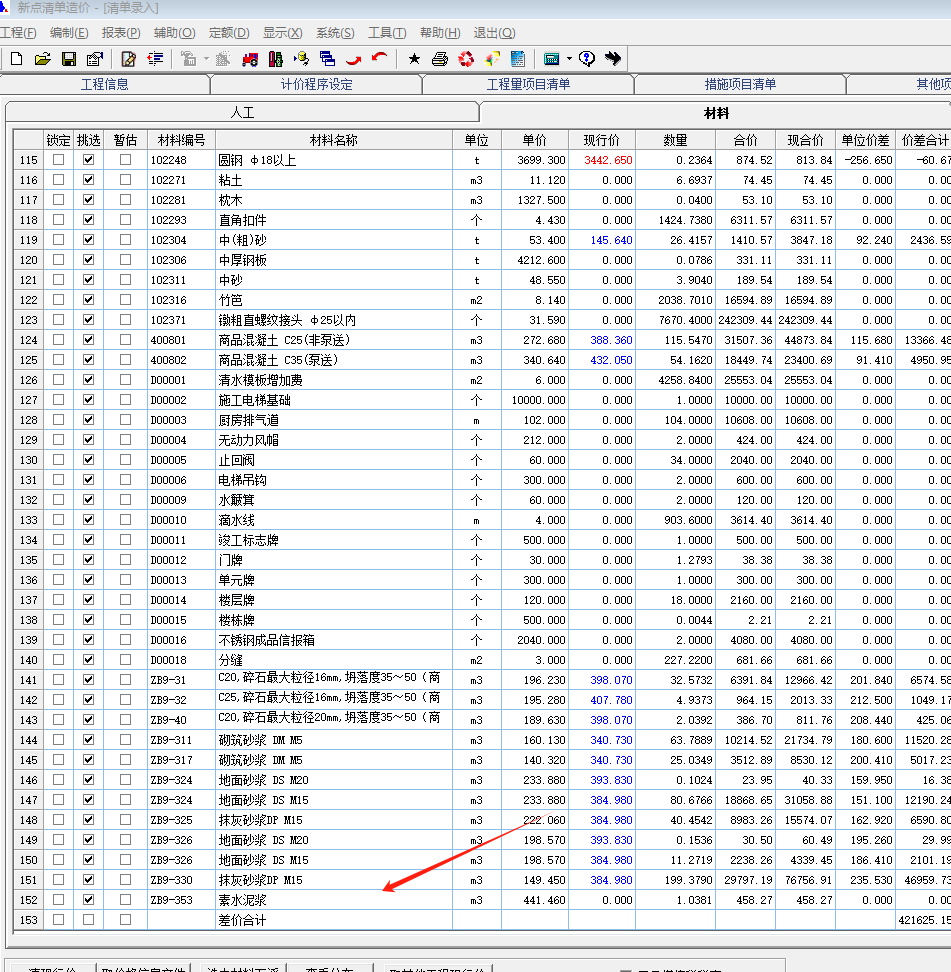Click the red curved undo arrow
Image resolution: width=951 pixels, height=972 pixels.
379,59
